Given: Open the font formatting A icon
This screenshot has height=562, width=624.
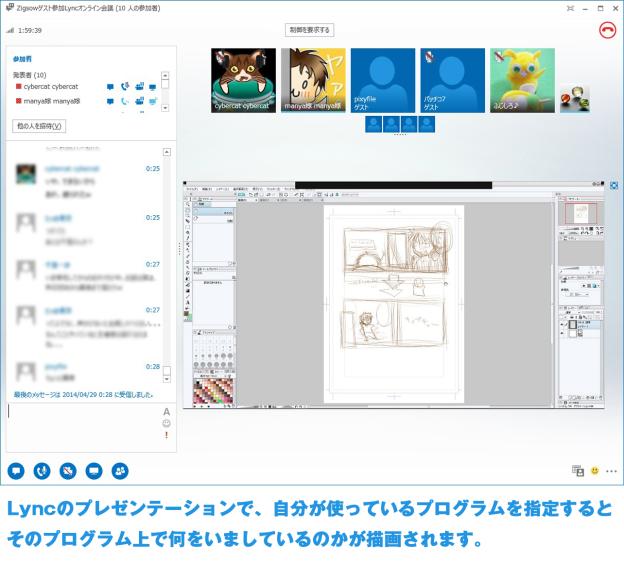Looking at the screenshot, I should [x=167, y=412].
